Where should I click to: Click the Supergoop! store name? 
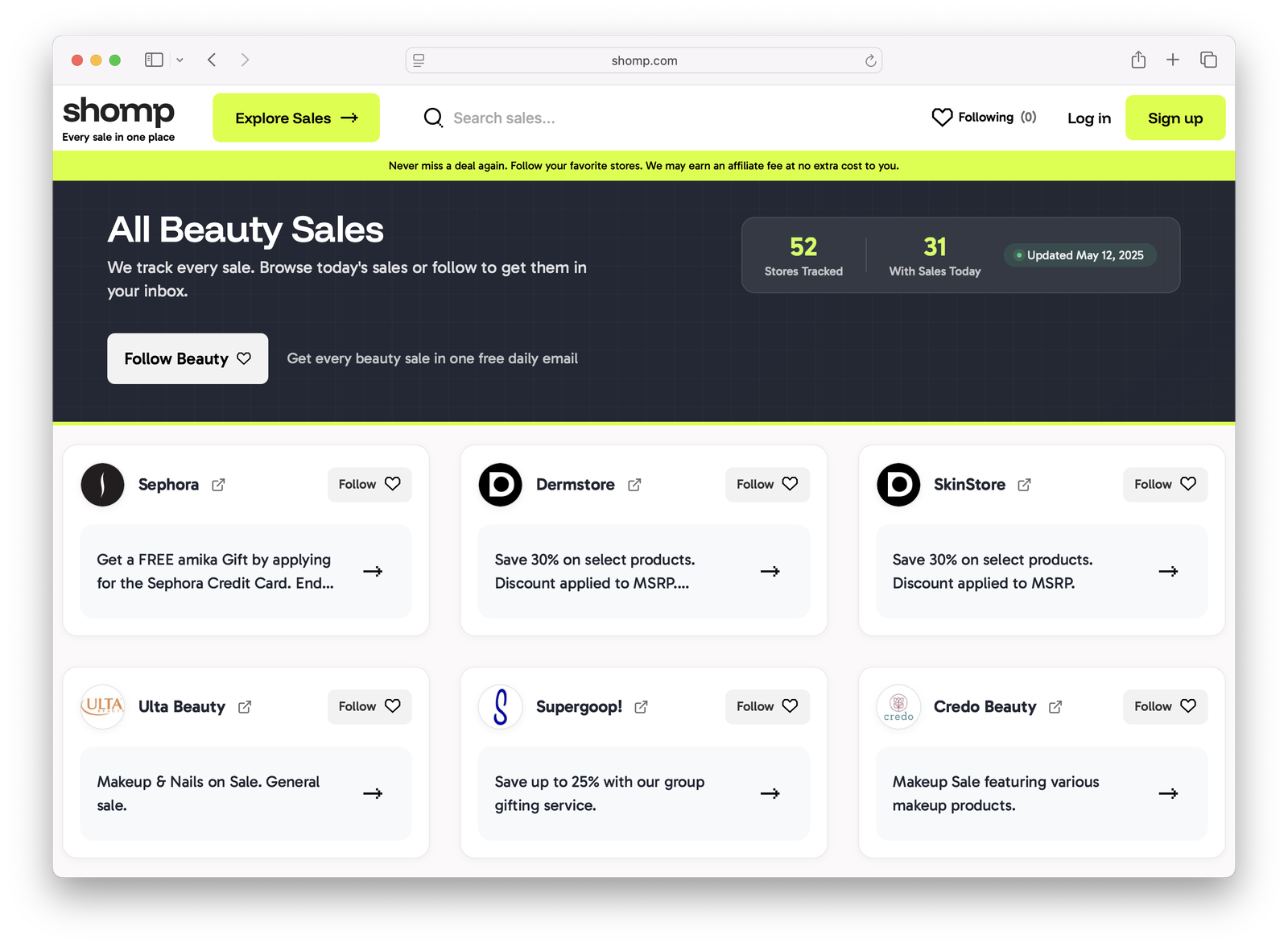(579, 707)
